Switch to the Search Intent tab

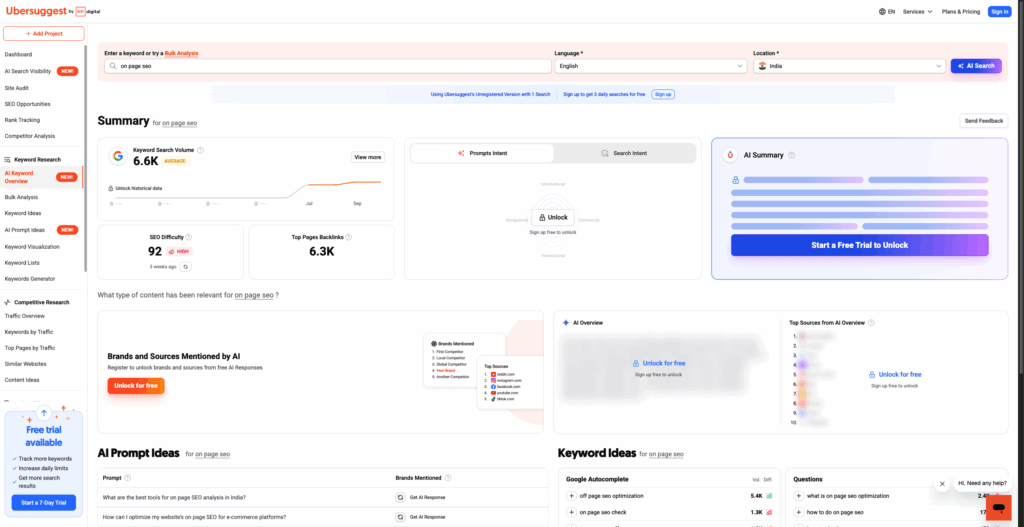click(624, 153)
